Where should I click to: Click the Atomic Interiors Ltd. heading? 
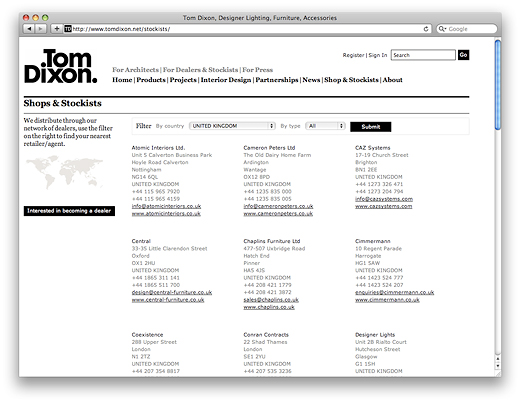pyautogui.click(x=158, y=148)
